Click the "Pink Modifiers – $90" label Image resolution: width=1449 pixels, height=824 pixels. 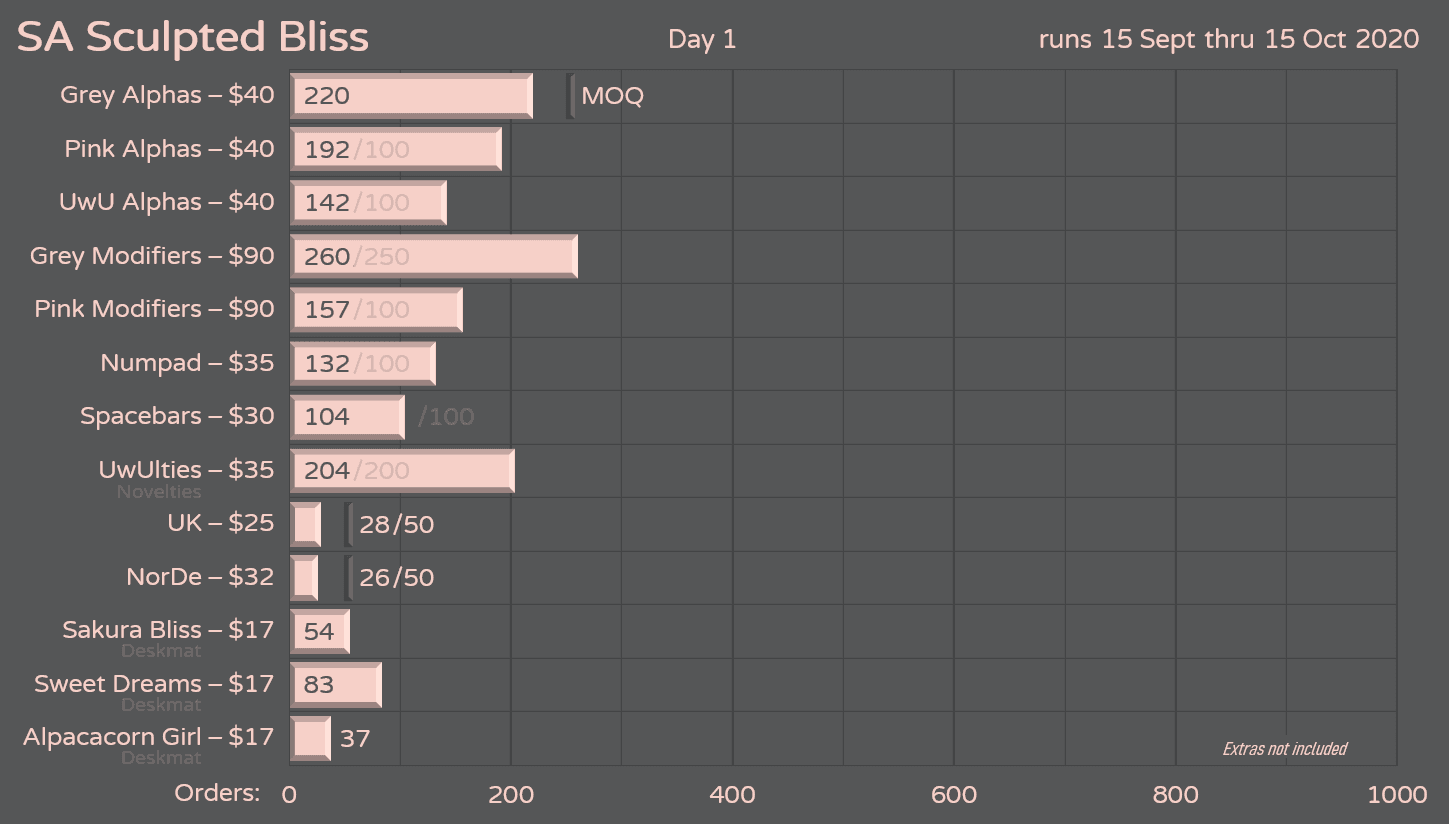154,309
